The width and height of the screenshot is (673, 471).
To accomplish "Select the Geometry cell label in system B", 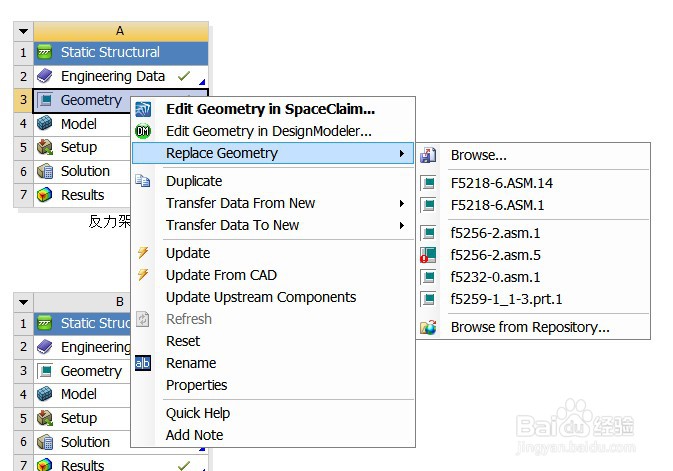I will 91,371.
